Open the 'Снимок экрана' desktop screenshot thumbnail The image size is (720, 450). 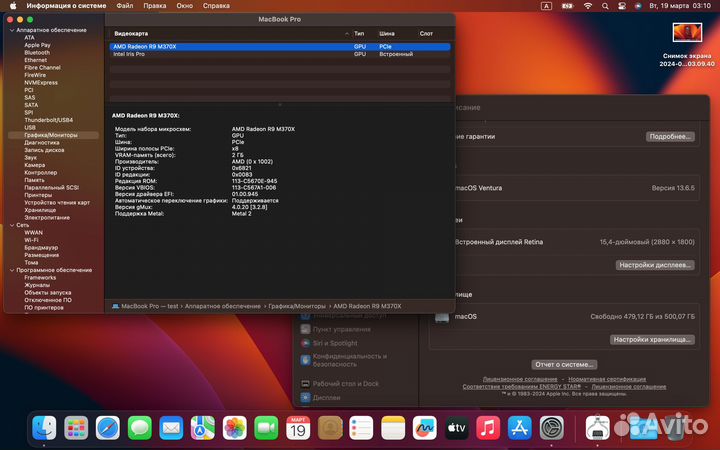(687, 33)
